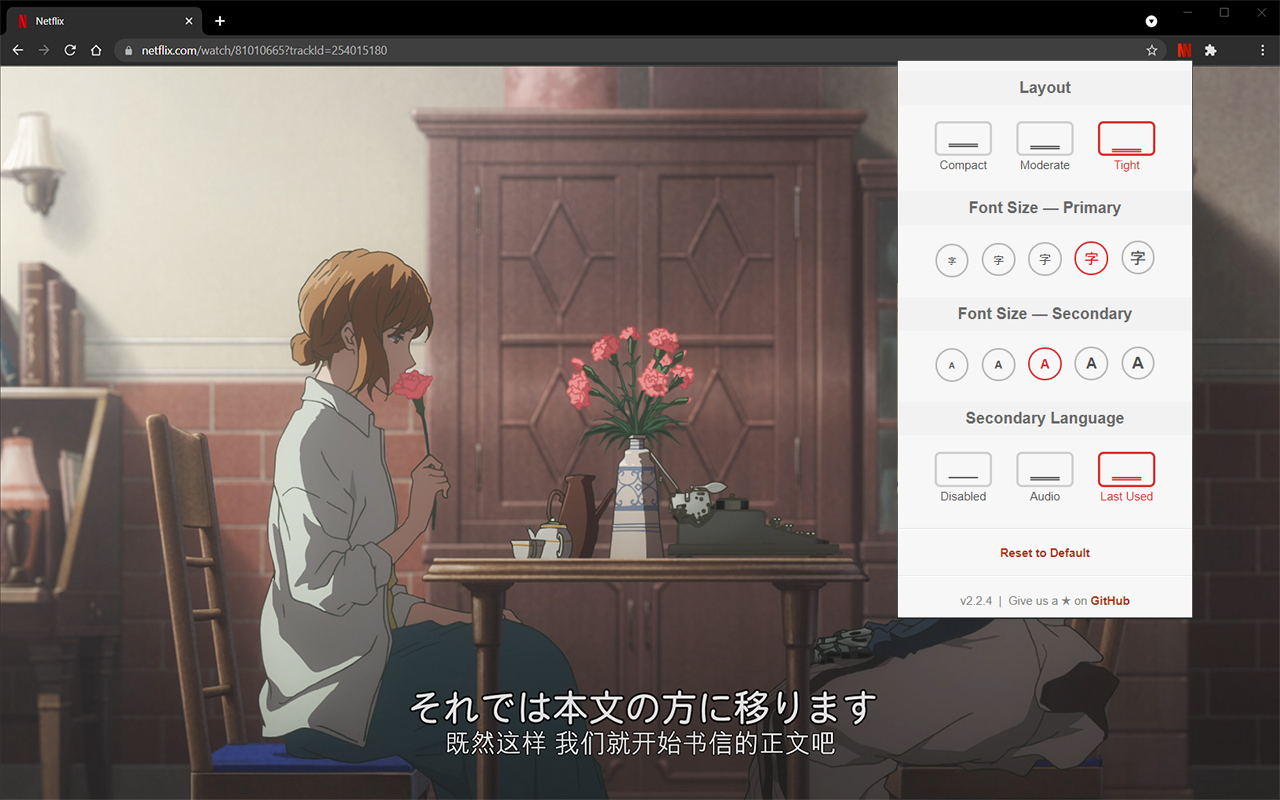Disable the secondary language subtitles

point(963,470)
